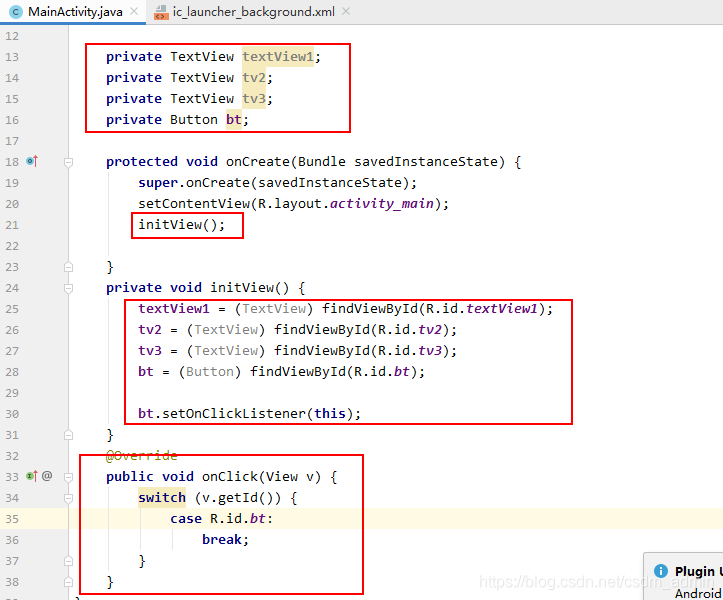Click the break statement on line 36
Screen dimensions: 723x600
[x=225, y=540]
